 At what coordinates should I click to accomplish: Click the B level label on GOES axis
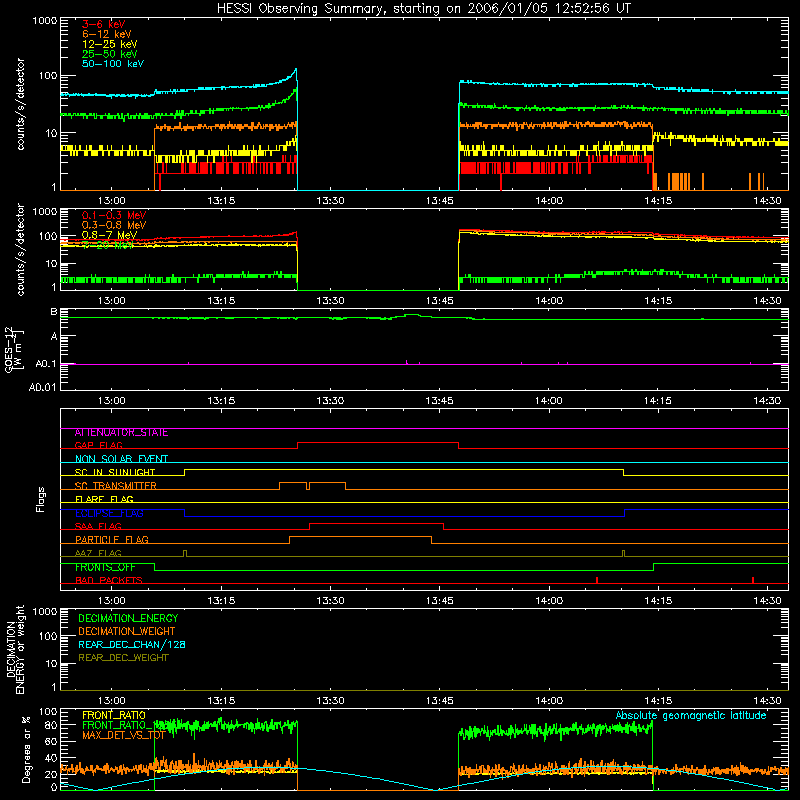point(54,312)
